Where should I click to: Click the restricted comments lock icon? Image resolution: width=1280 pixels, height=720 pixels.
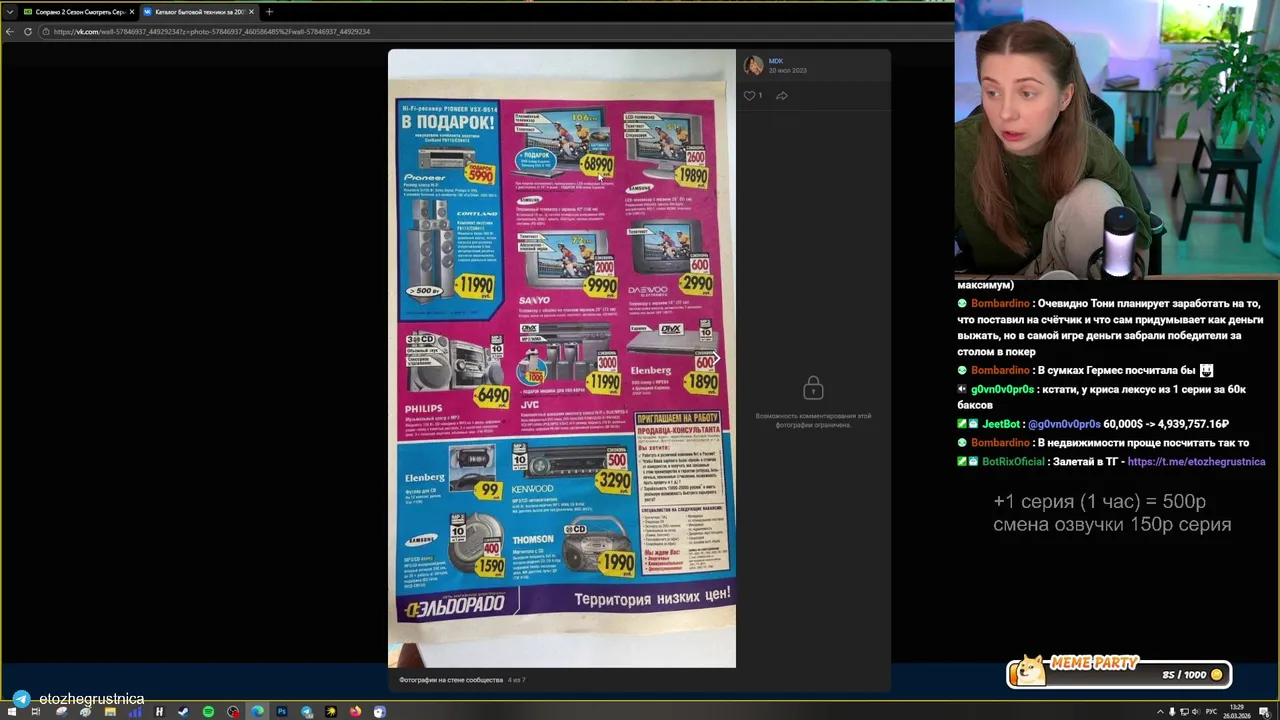pos(813,387)
